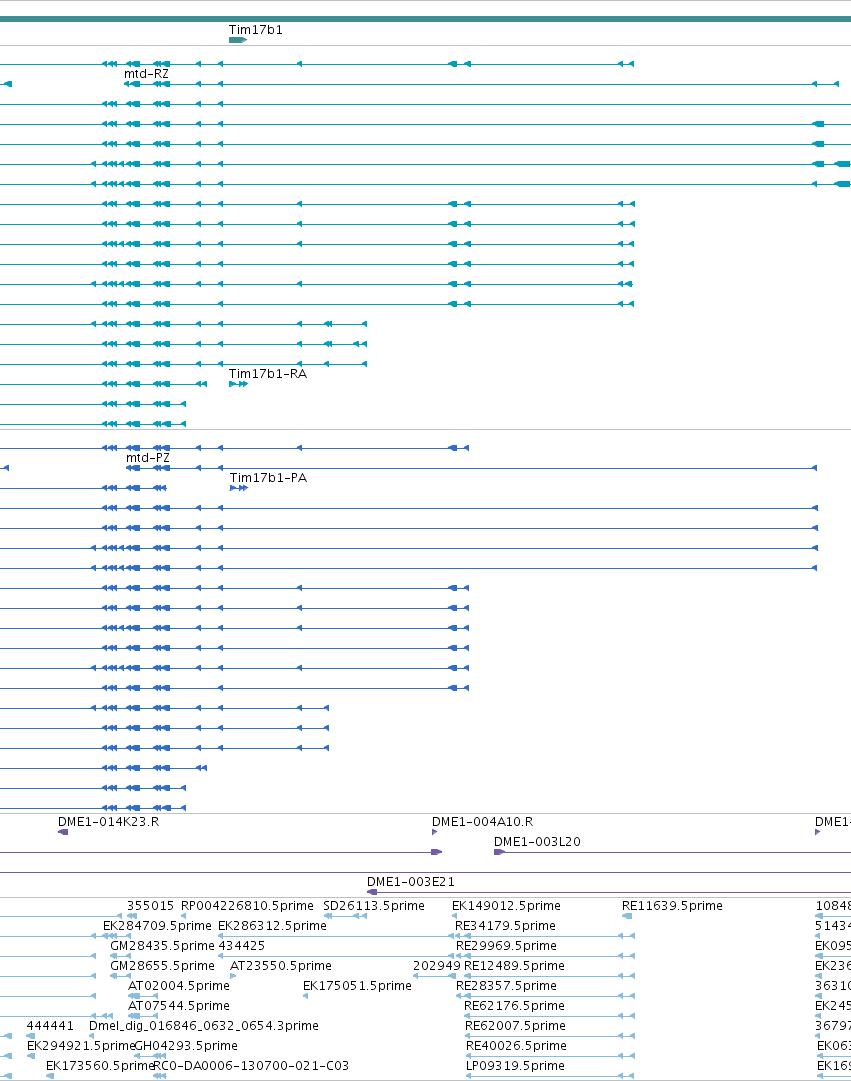Image resolution: width=851 pixels, height=1081 pixels.
Task: Click the DME1-003E21 label
Action: 410,882
